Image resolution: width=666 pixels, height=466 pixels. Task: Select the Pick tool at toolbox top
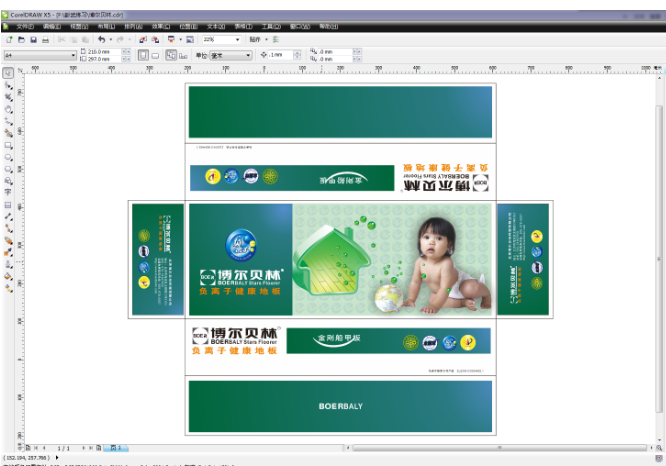(9, 75)
